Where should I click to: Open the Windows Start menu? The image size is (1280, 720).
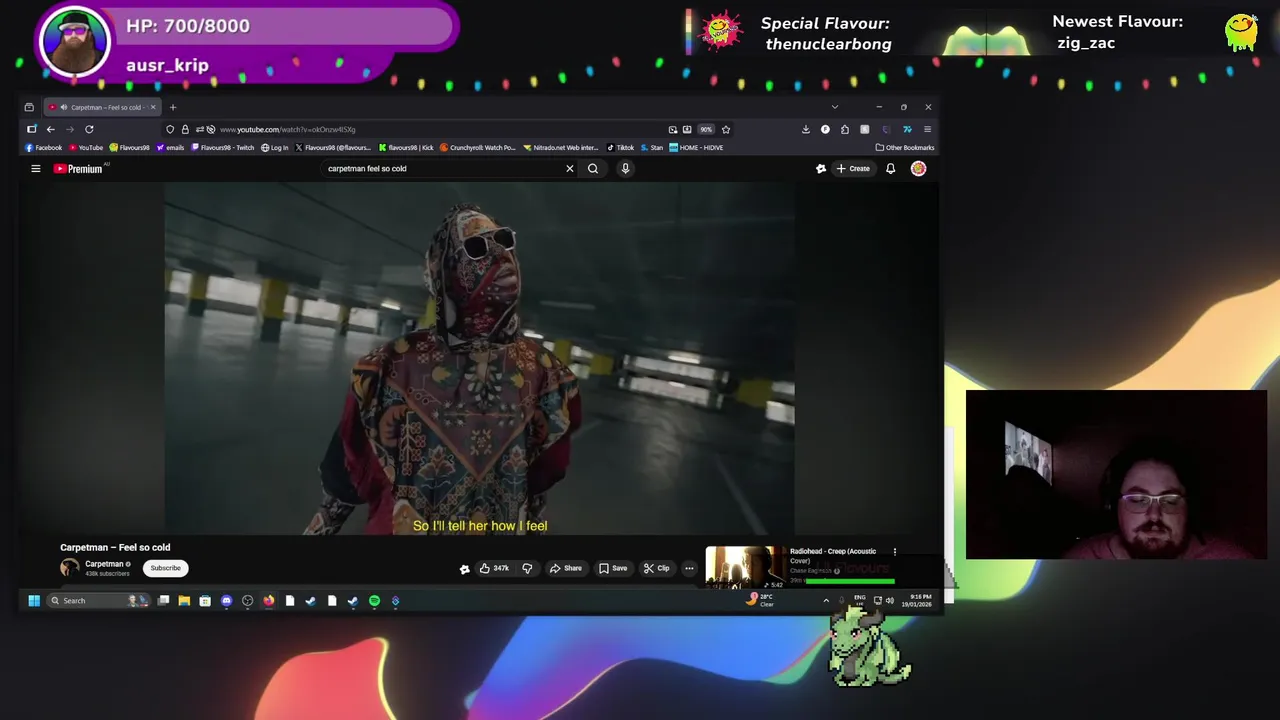(33, 601)
